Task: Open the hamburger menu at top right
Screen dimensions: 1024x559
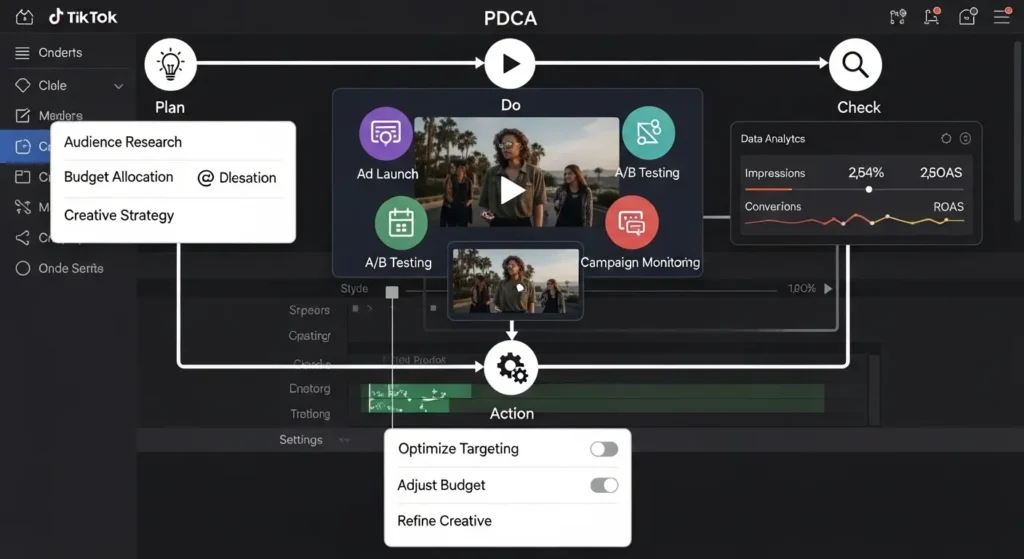Action: point(1001,17)
